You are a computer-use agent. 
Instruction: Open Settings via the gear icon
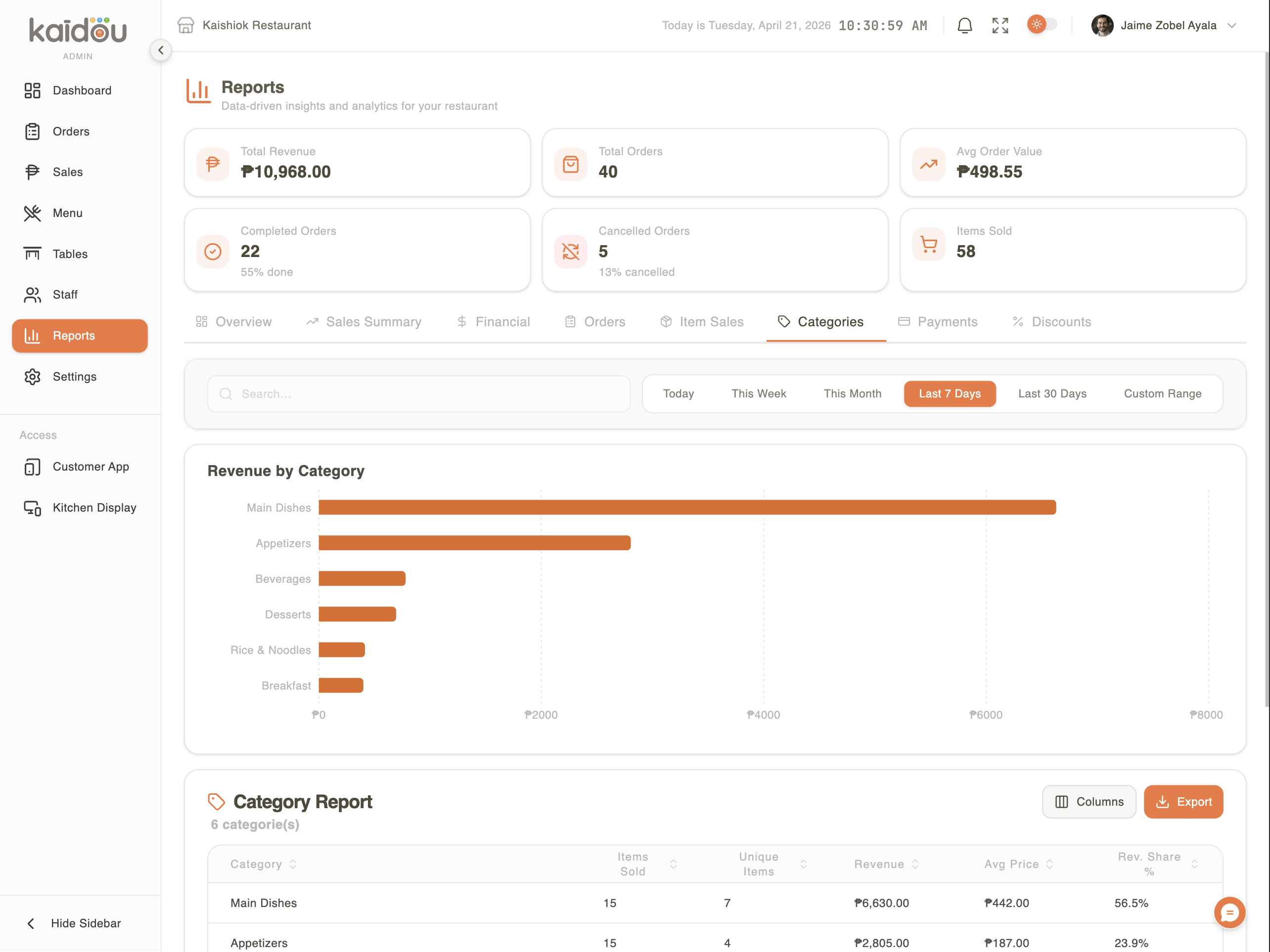click(x=75, y=377)
